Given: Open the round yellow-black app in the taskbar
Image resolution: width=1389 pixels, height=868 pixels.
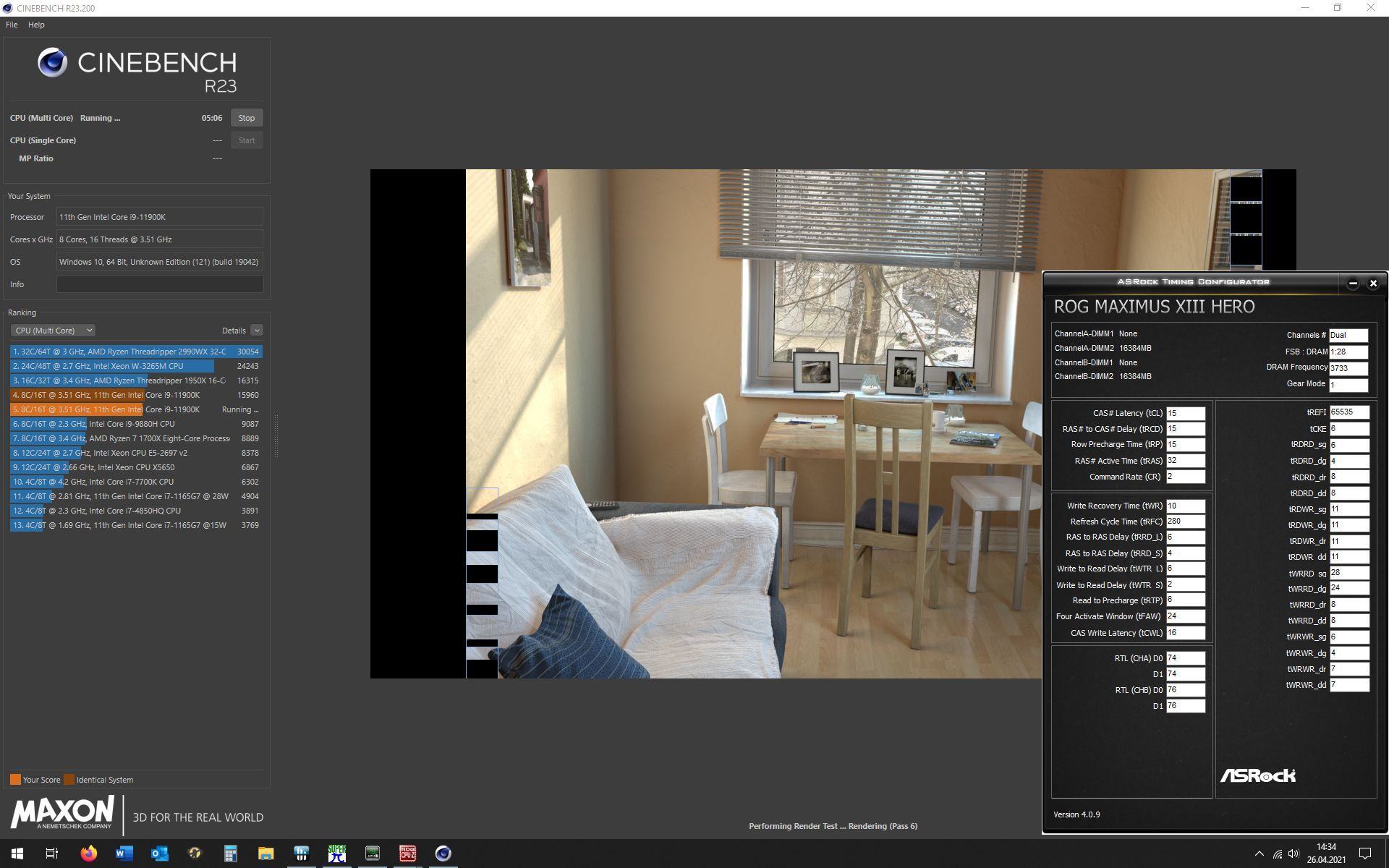Looking at the screenshot, I should (195, 854).
